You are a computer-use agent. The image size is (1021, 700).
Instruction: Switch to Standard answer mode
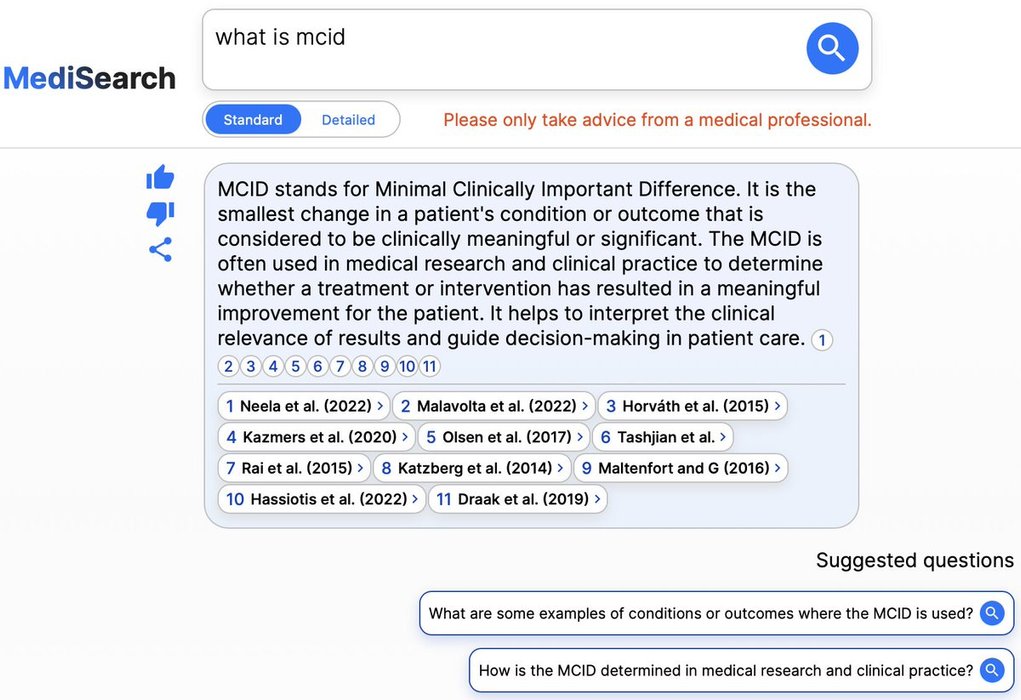(253, 120)
